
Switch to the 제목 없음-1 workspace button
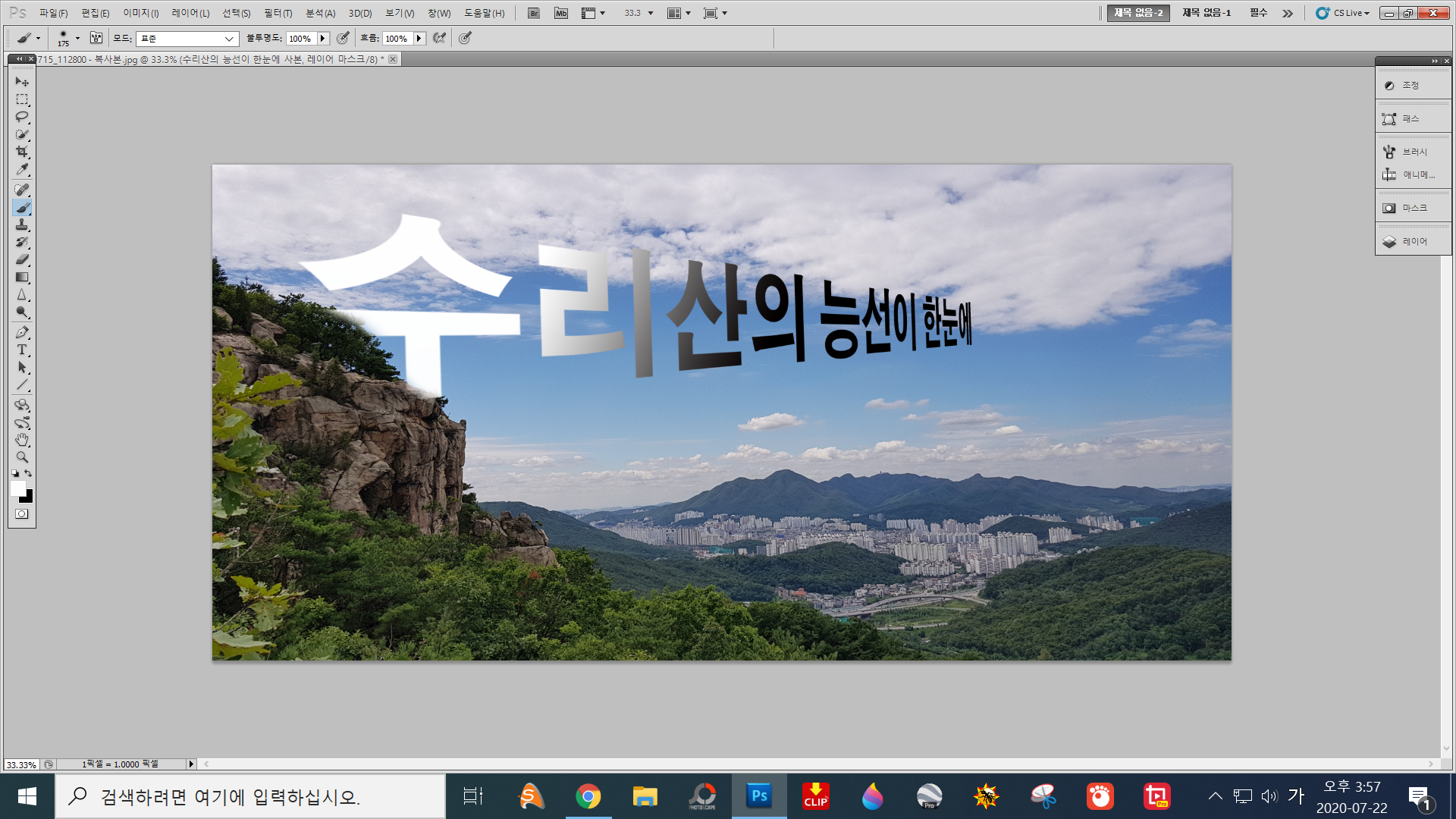point(1206,13)
